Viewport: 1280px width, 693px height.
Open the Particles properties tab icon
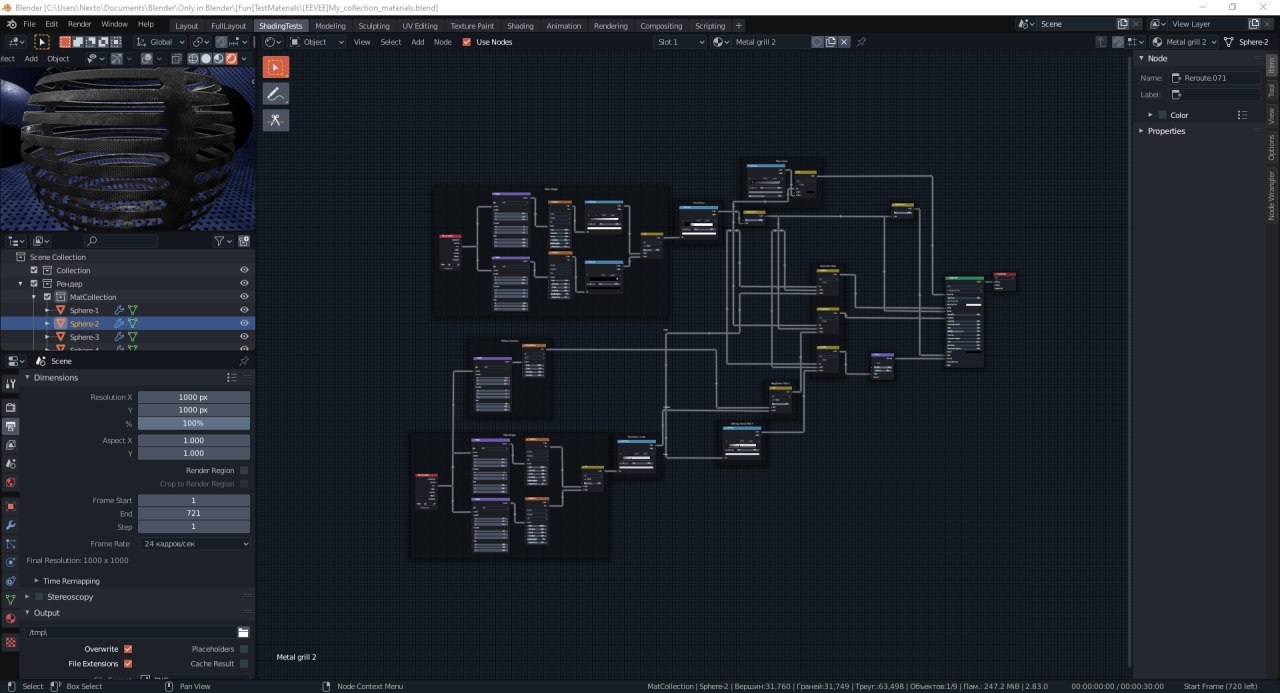coord(11,544)
